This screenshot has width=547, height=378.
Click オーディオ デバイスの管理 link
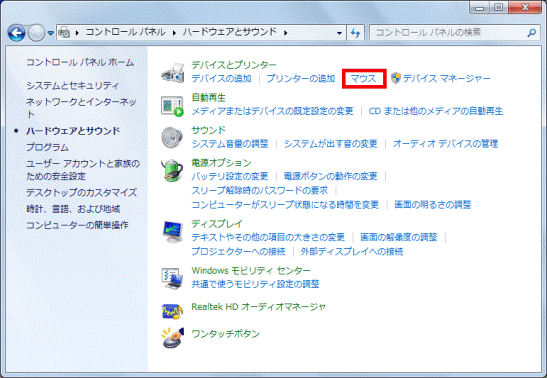point(445,144)
